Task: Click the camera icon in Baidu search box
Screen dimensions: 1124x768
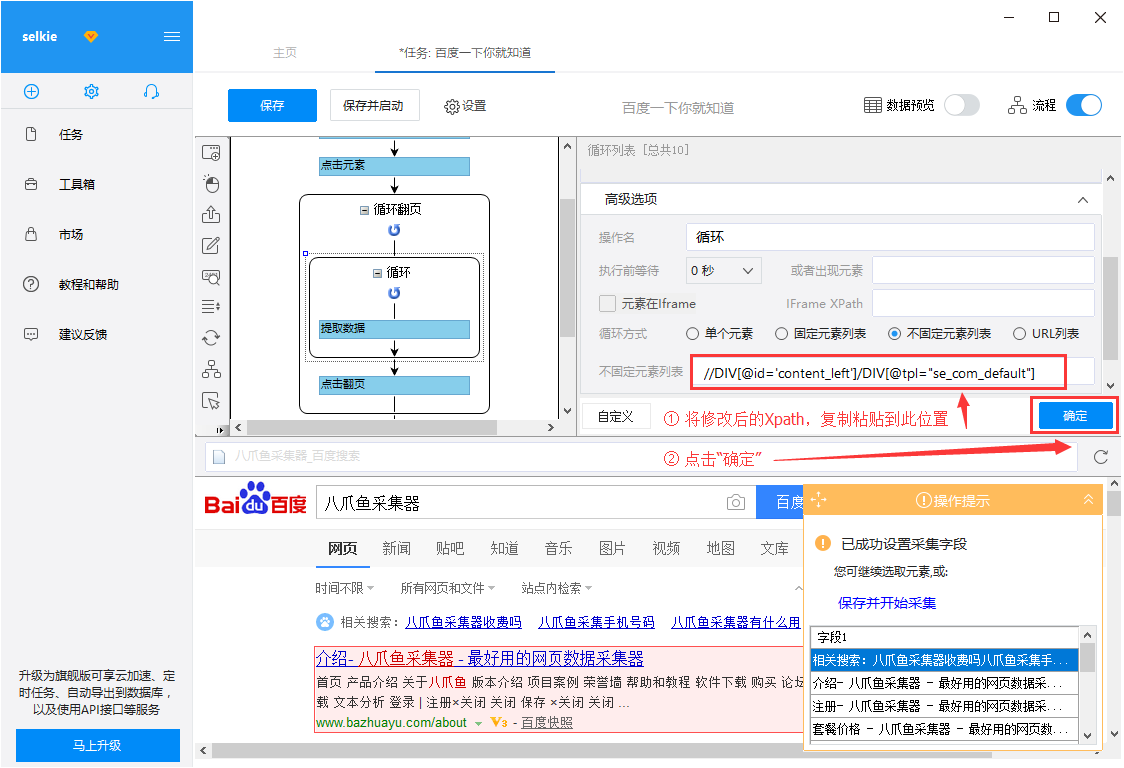Action: coord(735,503)
